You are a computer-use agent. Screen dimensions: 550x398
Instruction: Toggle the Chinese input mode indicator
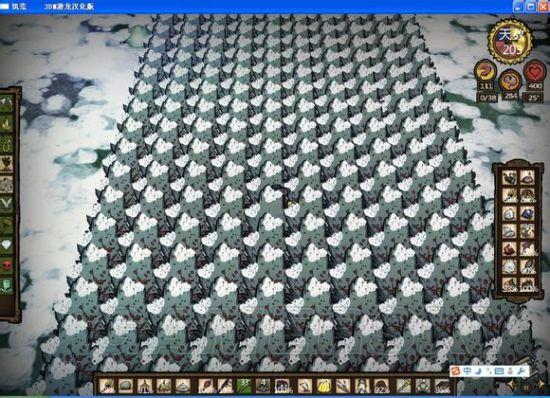pyautogui.click(x=467, y=371)
